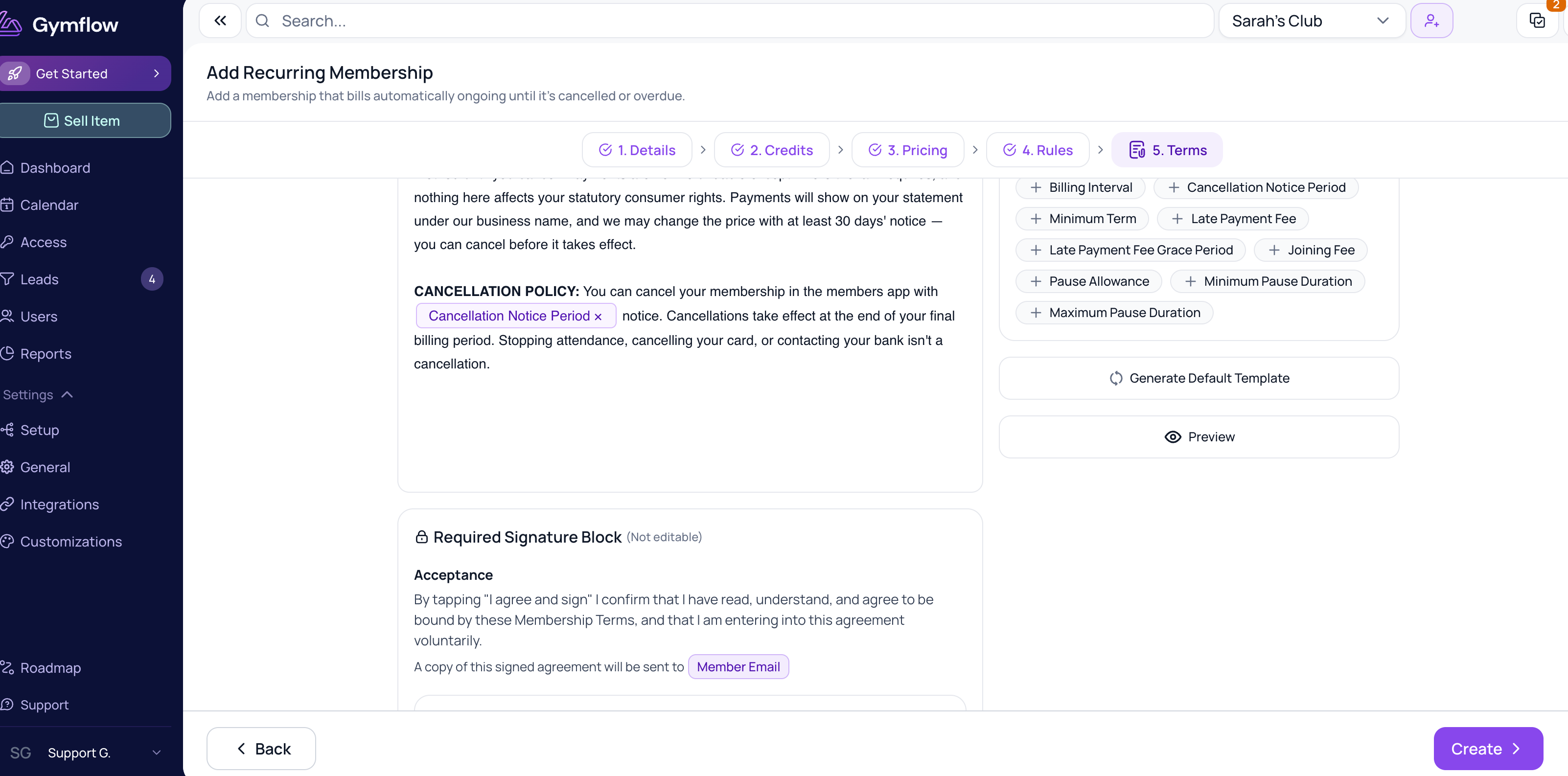This screenshot has width=1568, height=776.
Task: Go to the 4. Rules step
Action: [1037, 150]
